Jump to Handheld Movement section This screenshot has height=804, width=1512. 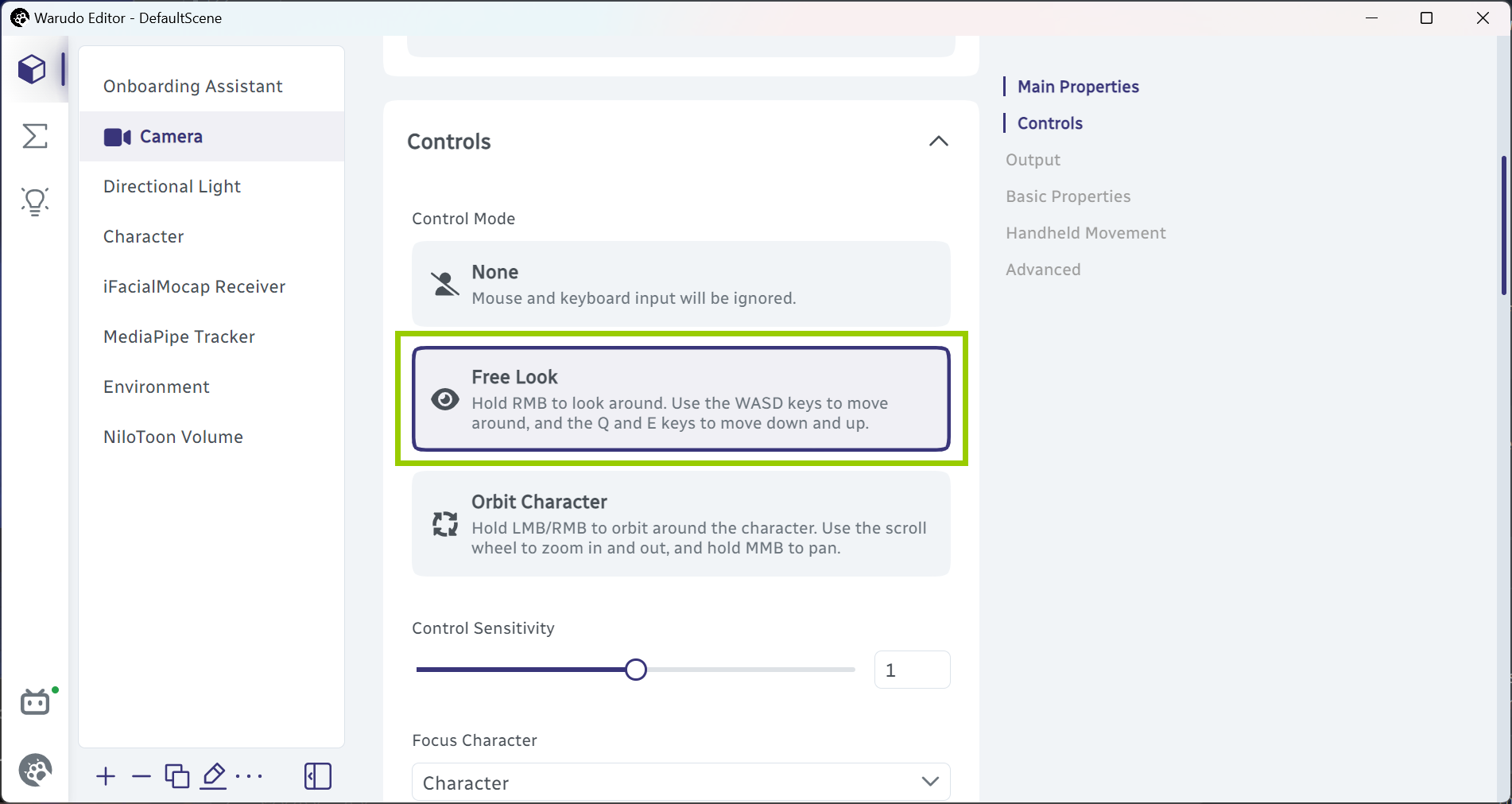[x=1085, y=233]
